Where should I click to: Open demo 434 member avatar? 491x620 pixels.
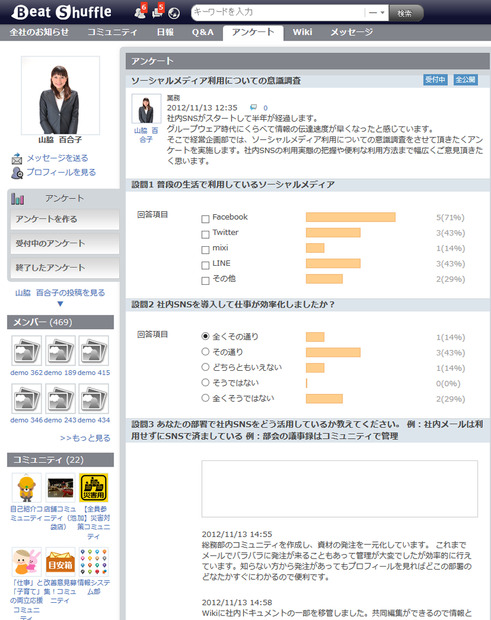click(94, 398)
